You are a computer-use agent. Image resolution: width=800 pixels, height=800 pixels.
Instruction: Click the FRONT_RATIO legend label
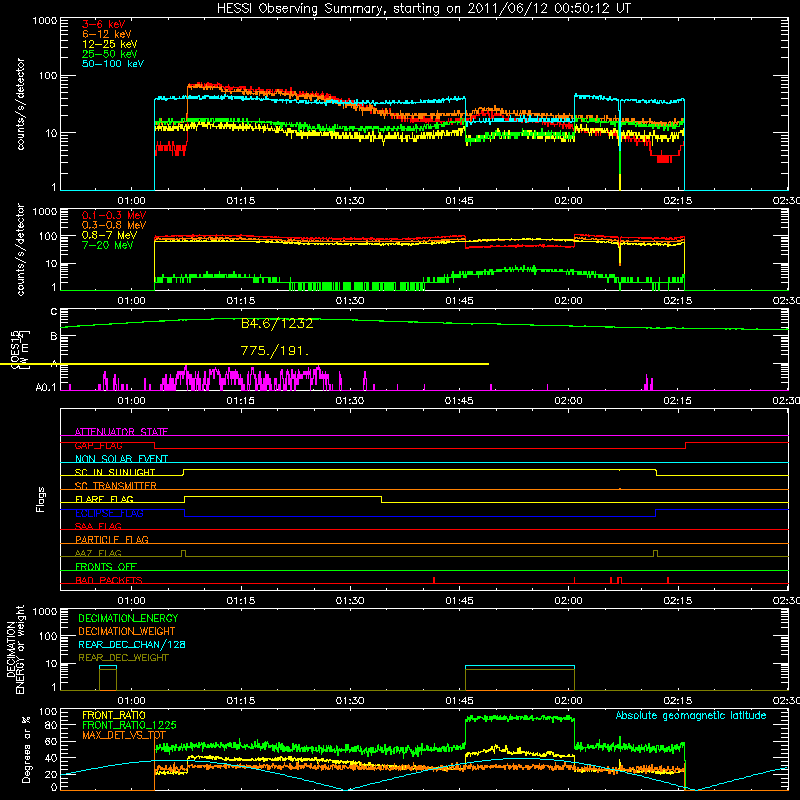click(x=114, y=715)
